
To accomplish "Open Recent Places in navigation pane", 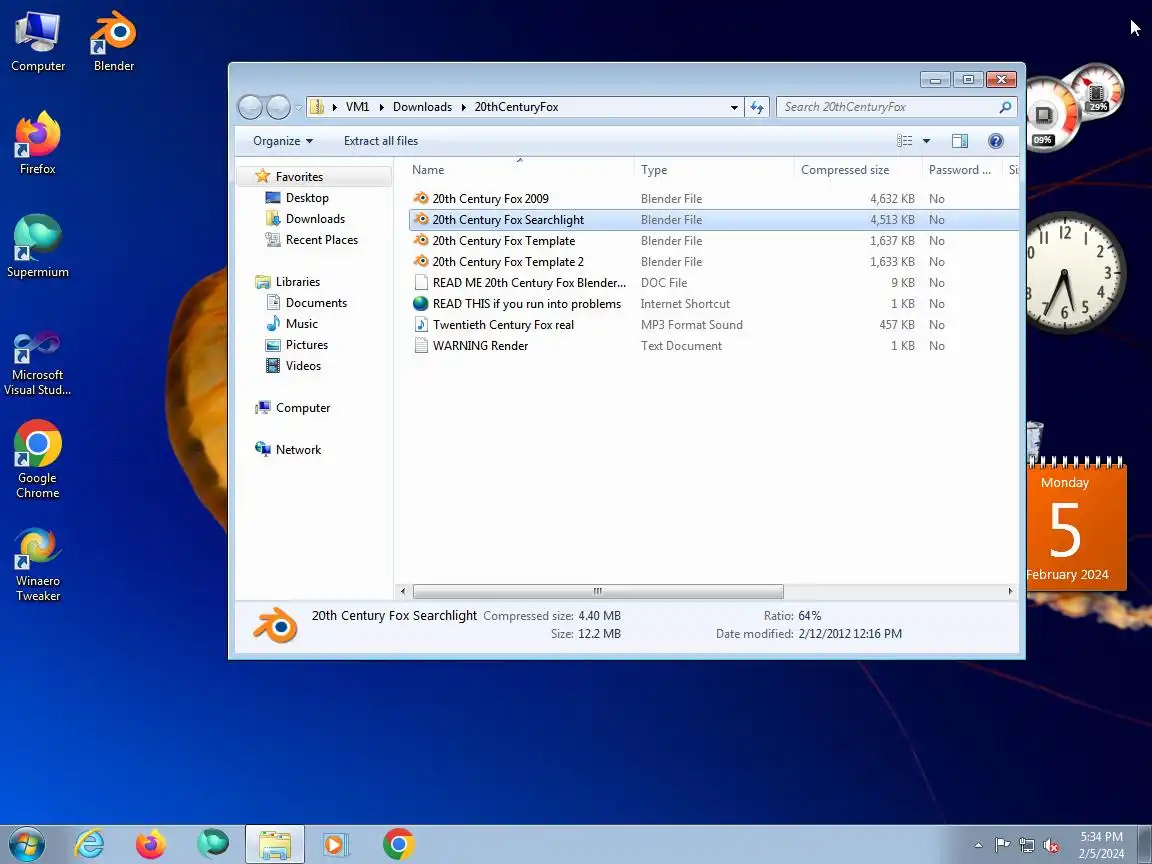I will pyautogui.click(x=321, y=240).
